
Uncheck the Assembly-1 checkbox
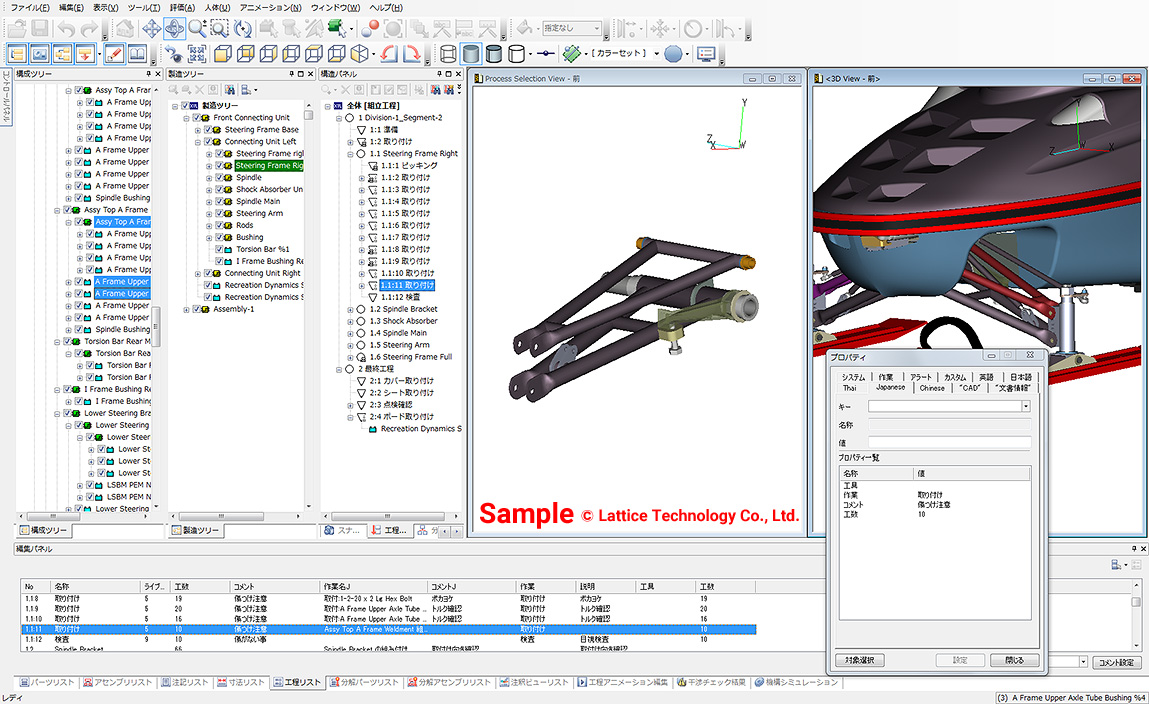click(197, 309)
